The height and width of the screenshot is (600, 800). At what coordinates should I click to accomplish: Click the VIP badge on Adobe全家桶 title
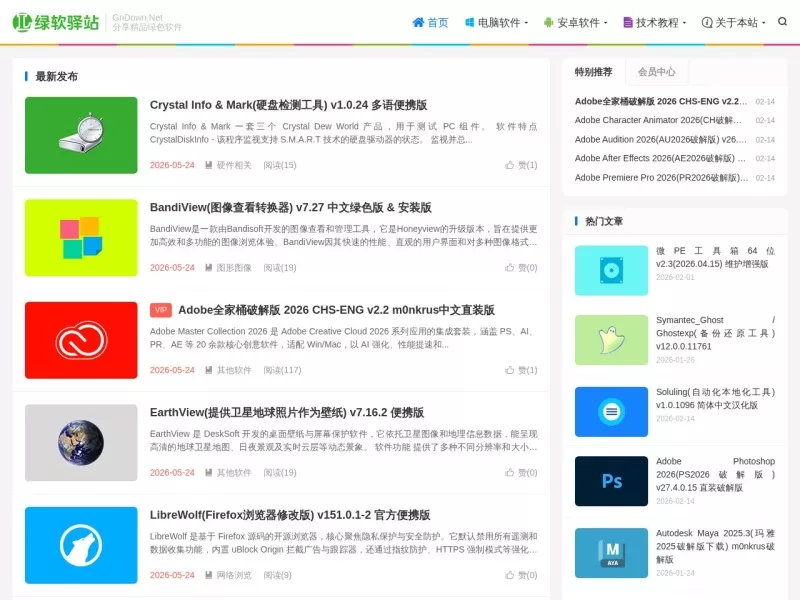point(161,310)
